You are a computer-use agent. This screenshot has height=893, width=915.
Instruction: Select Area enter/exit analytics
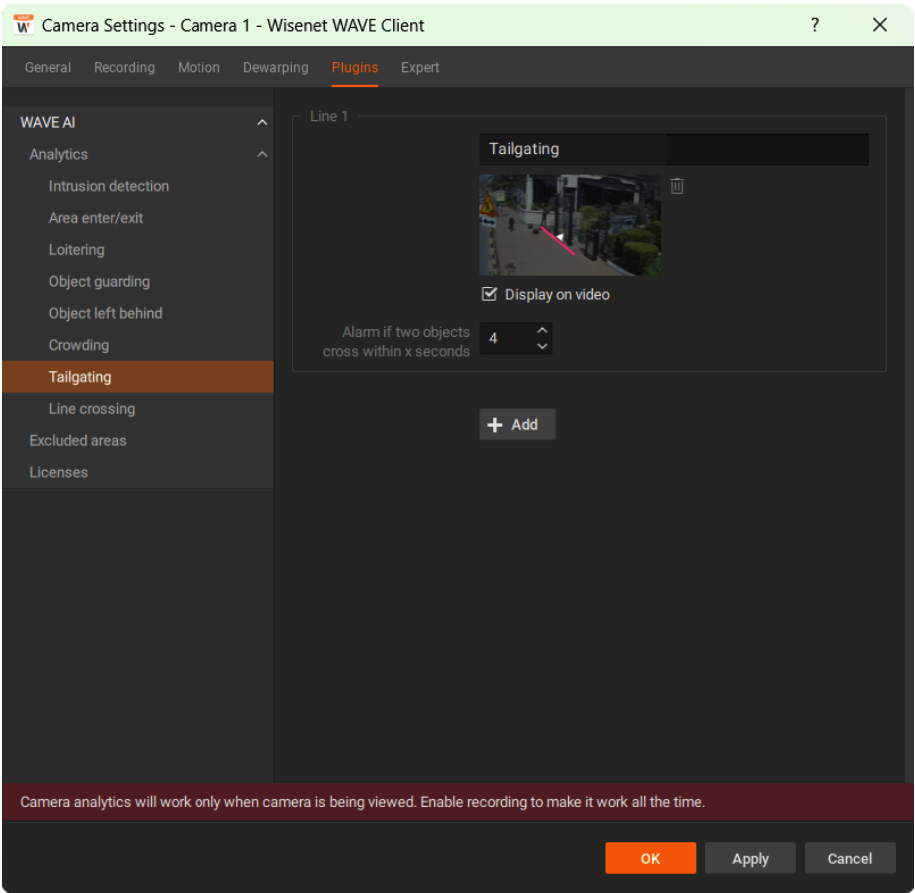pyautogui.click(x=138, y=218)
